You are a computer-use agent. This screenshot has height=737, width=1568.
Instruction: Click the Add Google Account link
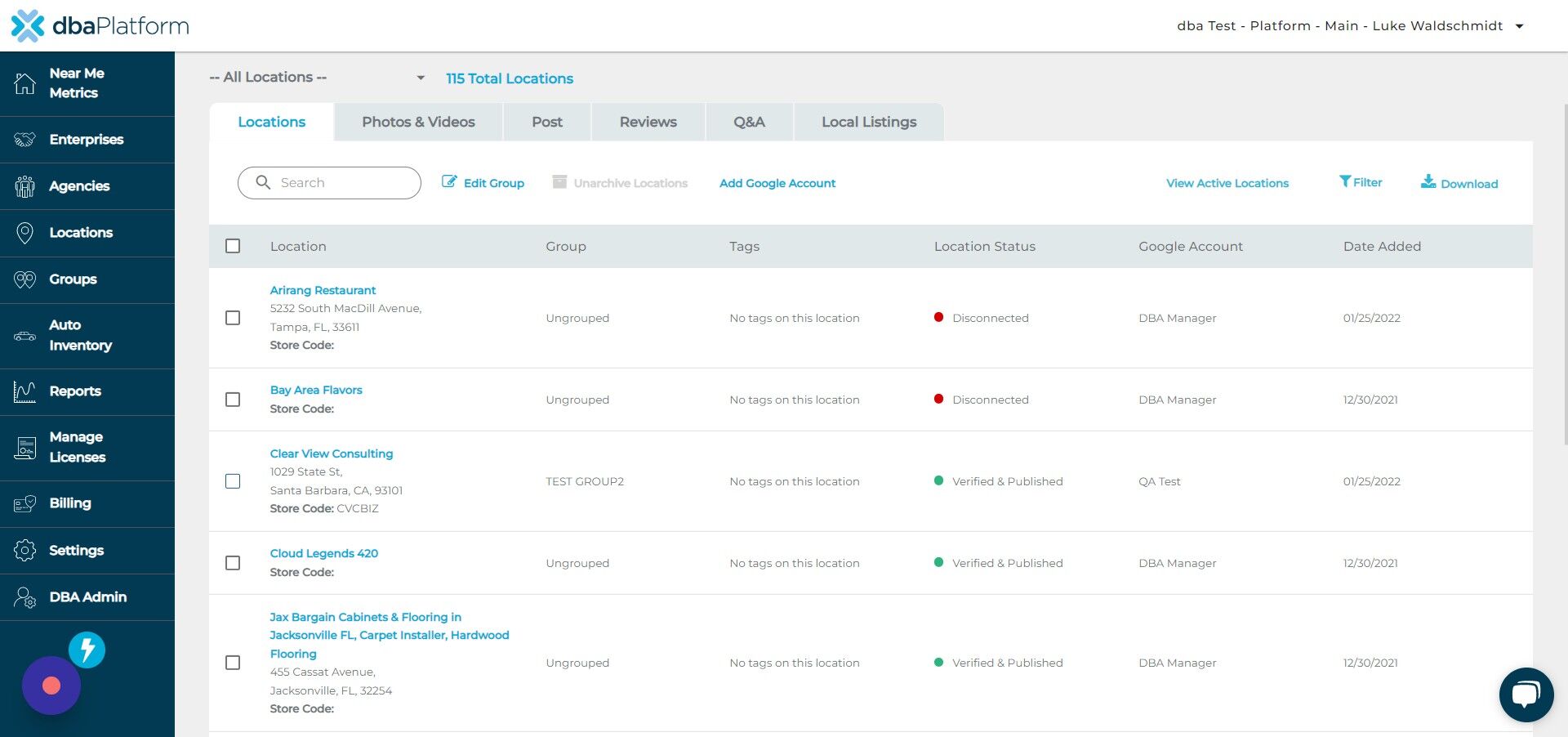point(777,183)
